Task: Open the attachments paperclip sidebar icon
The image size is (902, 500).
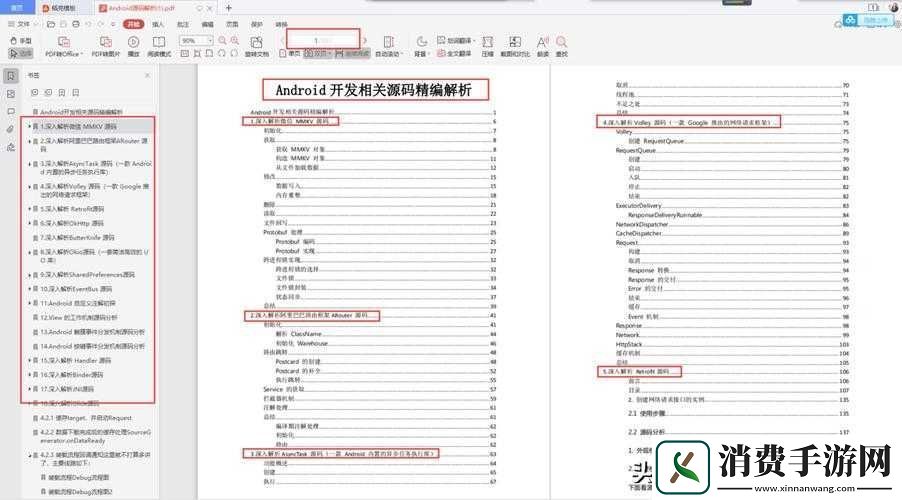Action: [10, 129]
